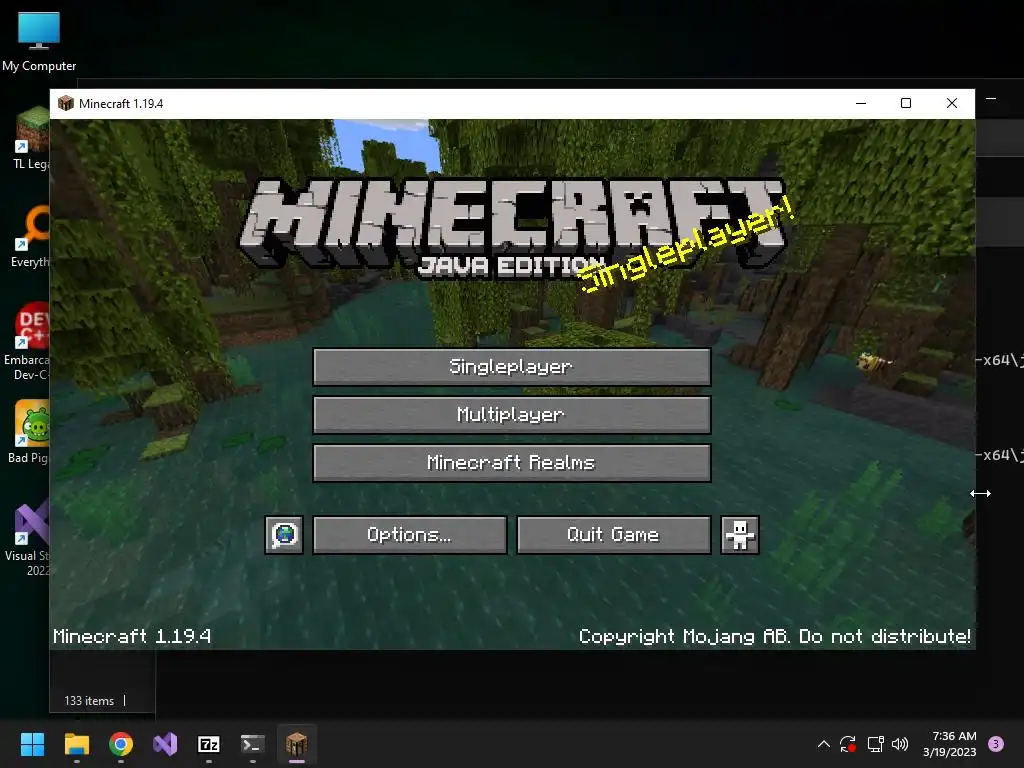The image size is (1024, 768).
Task: Open language settings globe icon
Action: 284,535
